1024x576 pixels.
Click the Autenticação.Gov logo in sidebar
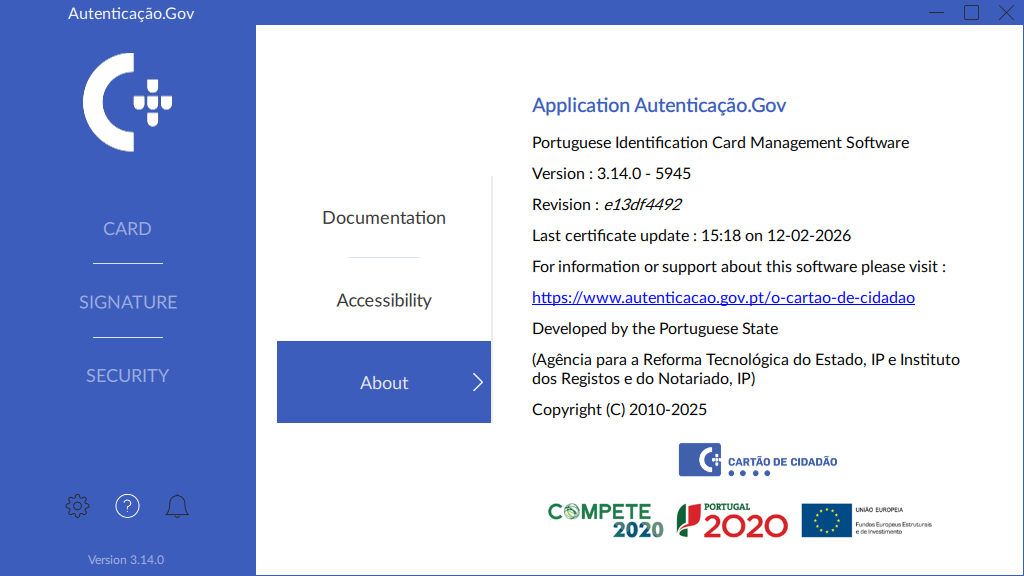click(127, 102)
